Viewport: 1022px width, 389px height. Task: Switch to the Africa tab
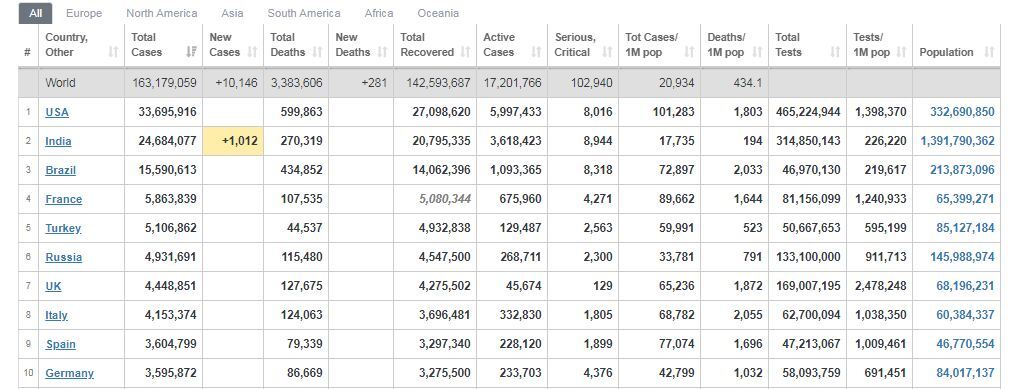(x=379, y=13)
